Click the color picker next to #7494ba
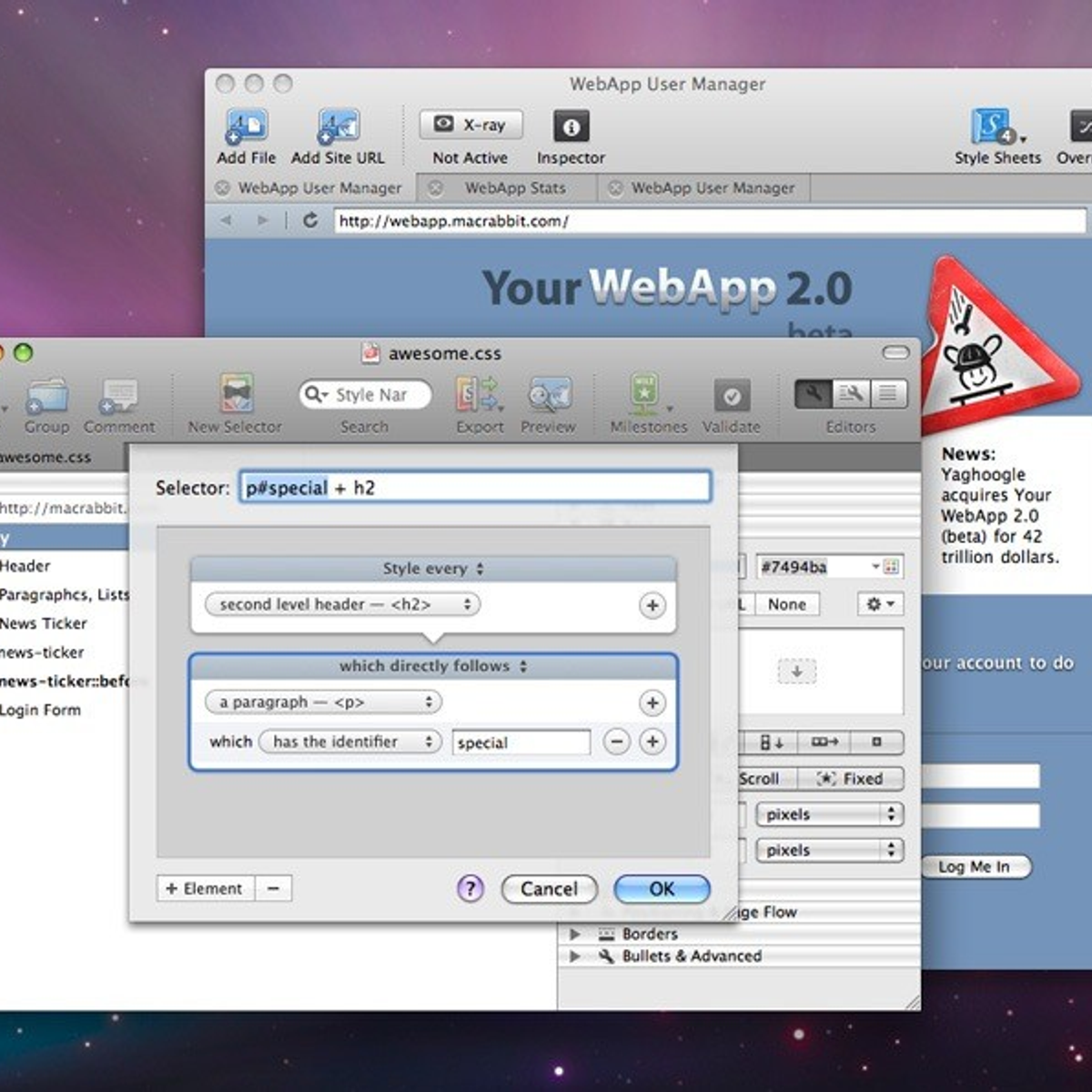 891,567
